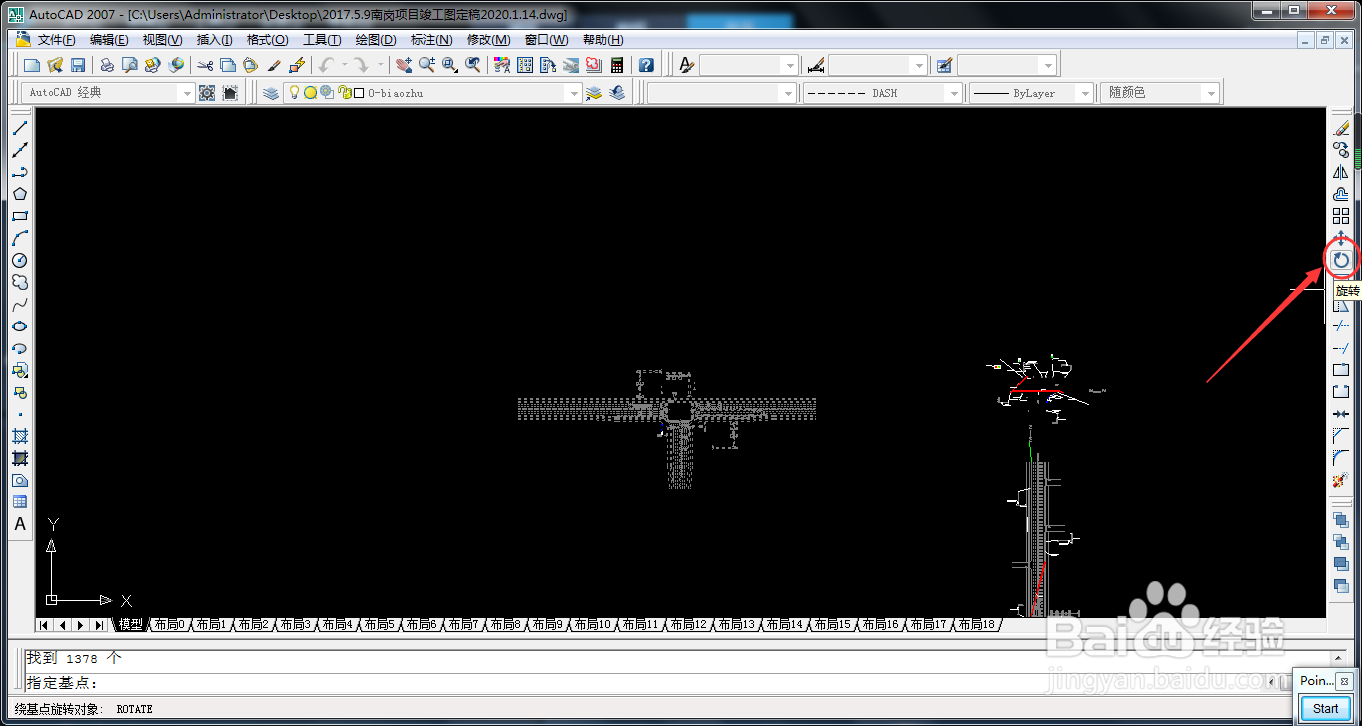Open the dimension style dropdown
This screenshot has width=1362, height=726.
click(919, 65)
